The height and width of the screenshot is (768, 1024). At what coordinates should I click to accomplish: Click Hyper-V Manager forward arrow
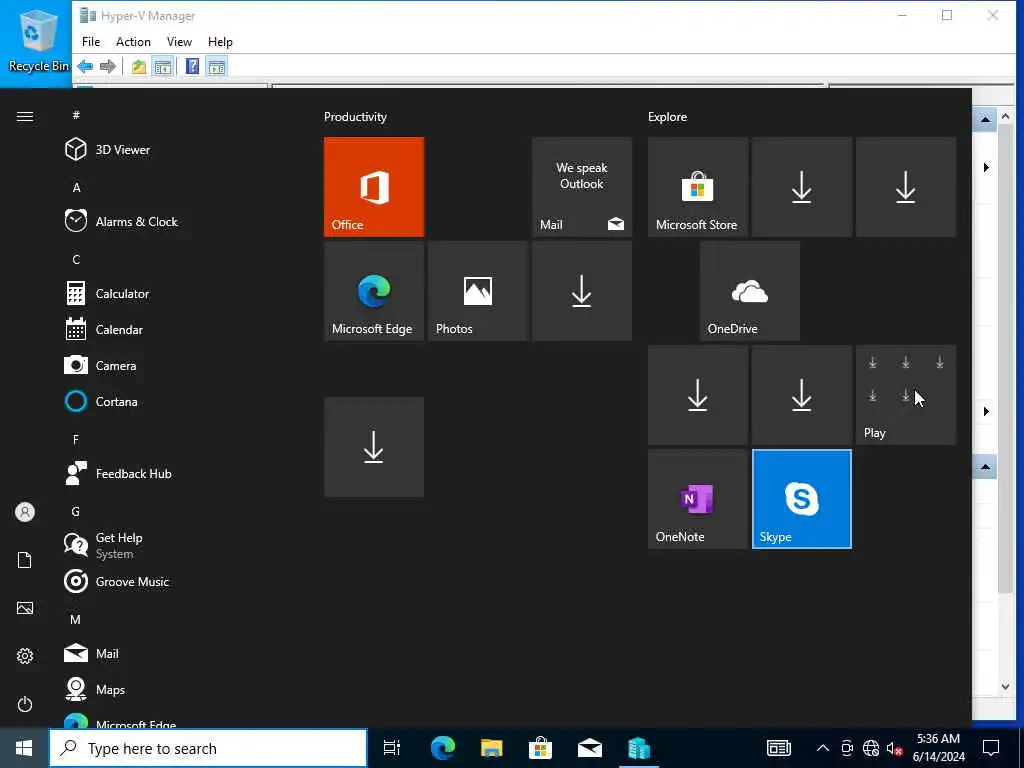pos(108,66)
